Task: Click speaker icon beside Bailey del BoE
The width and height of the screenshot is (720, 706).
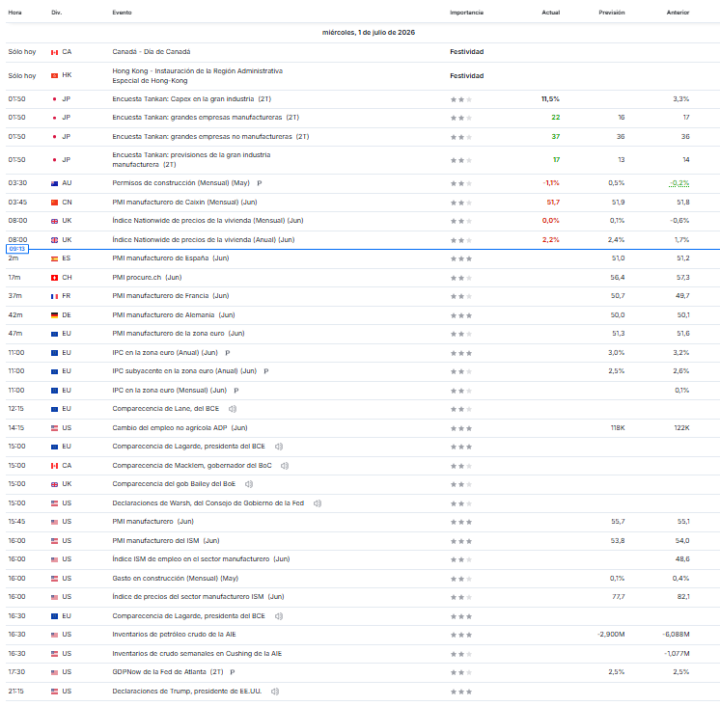Action: coord(249,484)
